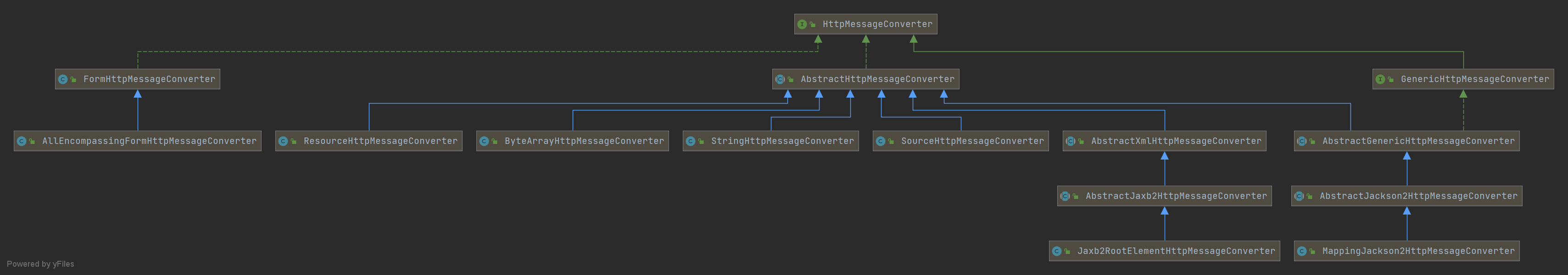Select the AbstractGenericHttpMessageConverter node label
The width and height of the screenshot is (1568, 275).
coord(1418,141)
